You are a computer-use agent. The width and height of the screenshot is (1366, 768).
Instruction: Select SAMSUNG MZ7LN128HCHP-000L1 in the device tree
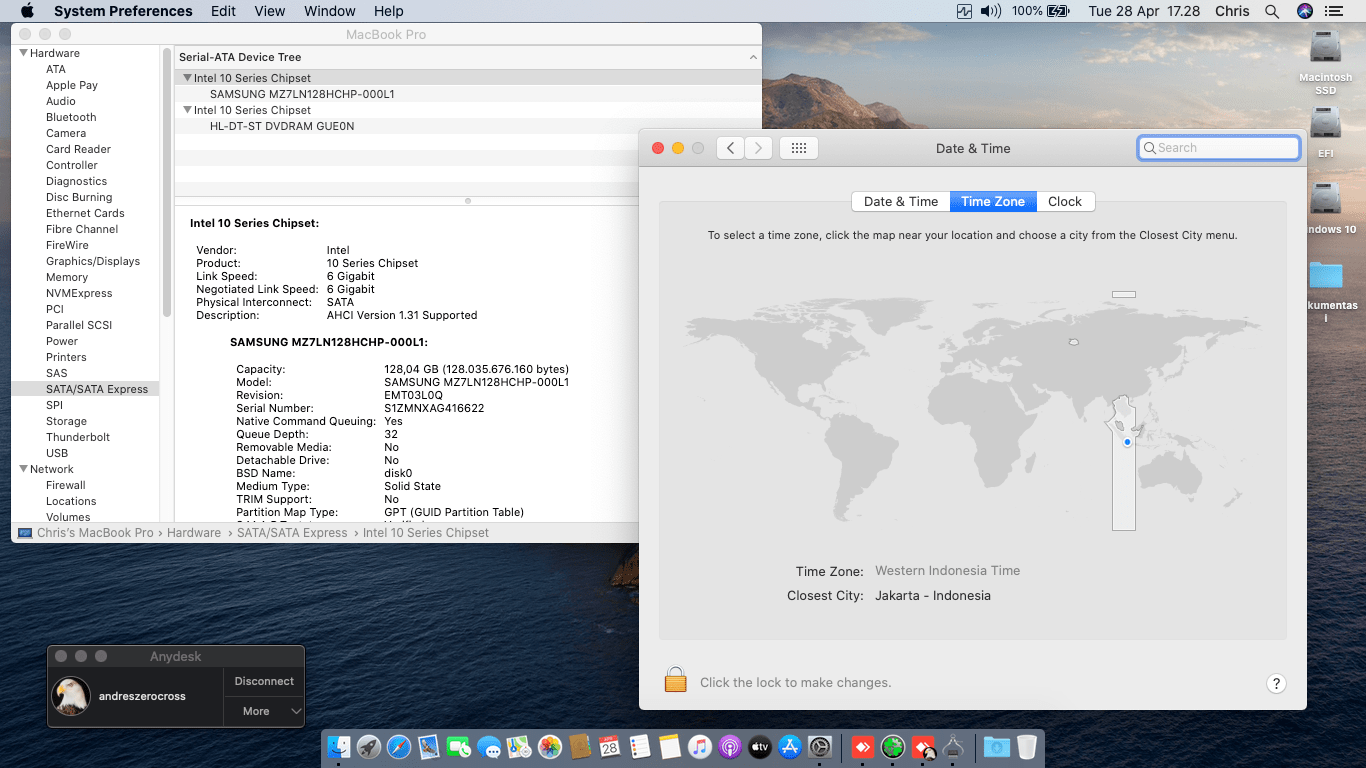tap(302, 94)
